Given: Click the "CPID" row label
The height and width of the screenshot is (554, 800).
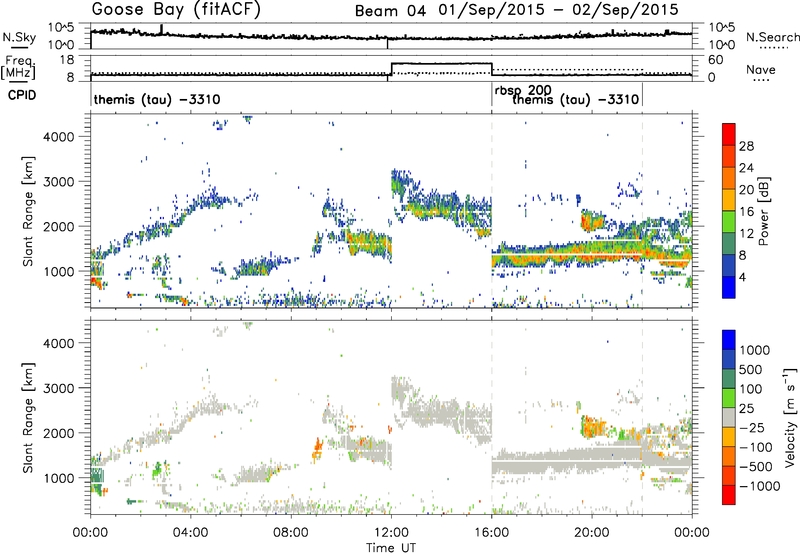Looking at the screenshot, I should 22,95.
